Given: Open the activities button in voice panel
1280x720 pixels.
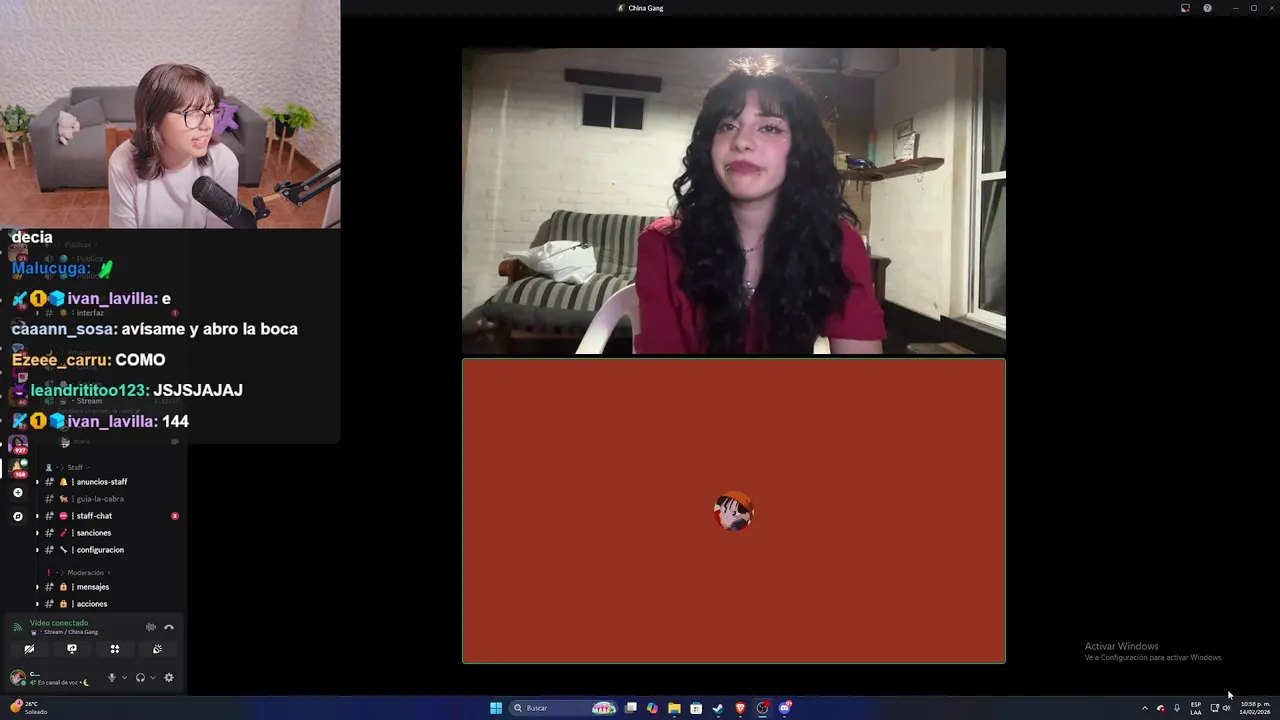Looking at the screenshot, I should pos(115,649).
